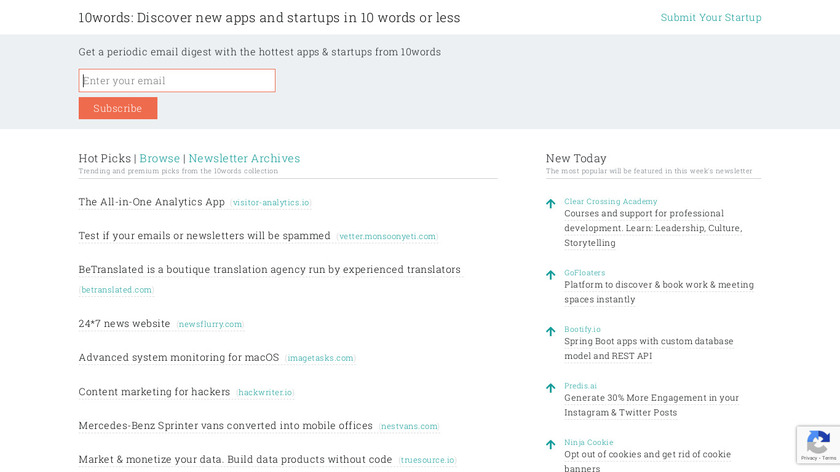Visit truesource.io link
The image size is (840, 472).
click(x=428, y=460)
